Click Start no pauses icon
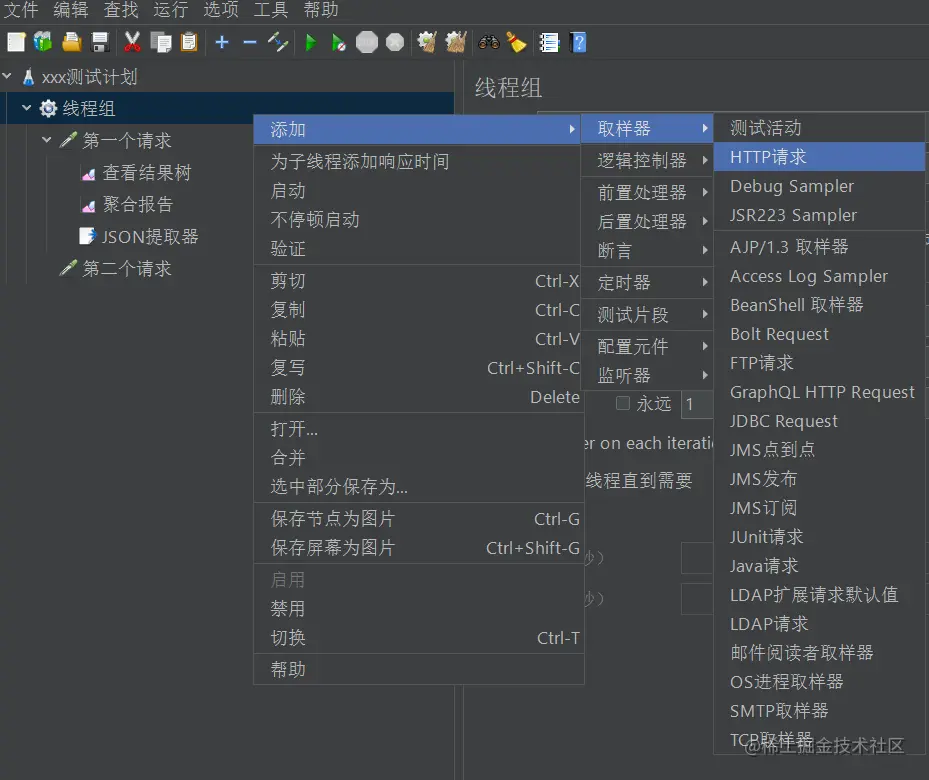The width and height of the screenshot is (929, 780). pyautogui.click(x=338, y=43)
